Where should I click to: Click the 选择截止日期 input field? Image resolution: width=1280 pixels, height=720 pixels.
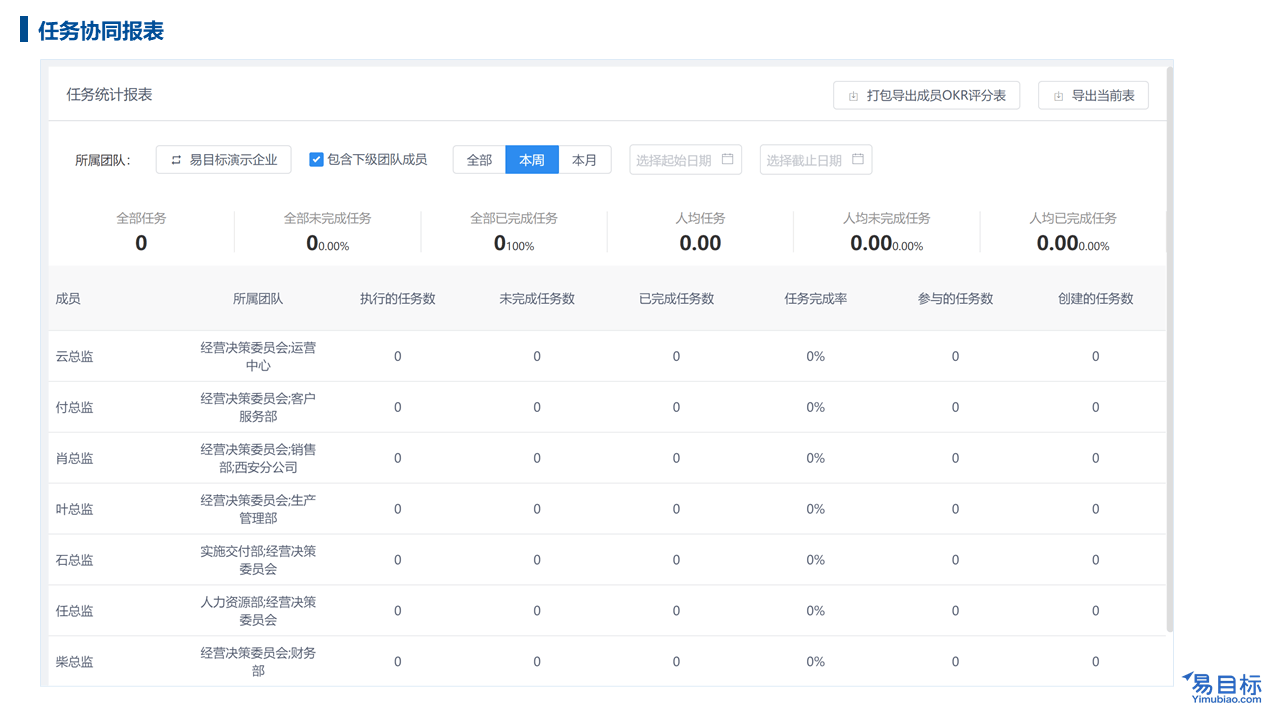tap(817, 160)
